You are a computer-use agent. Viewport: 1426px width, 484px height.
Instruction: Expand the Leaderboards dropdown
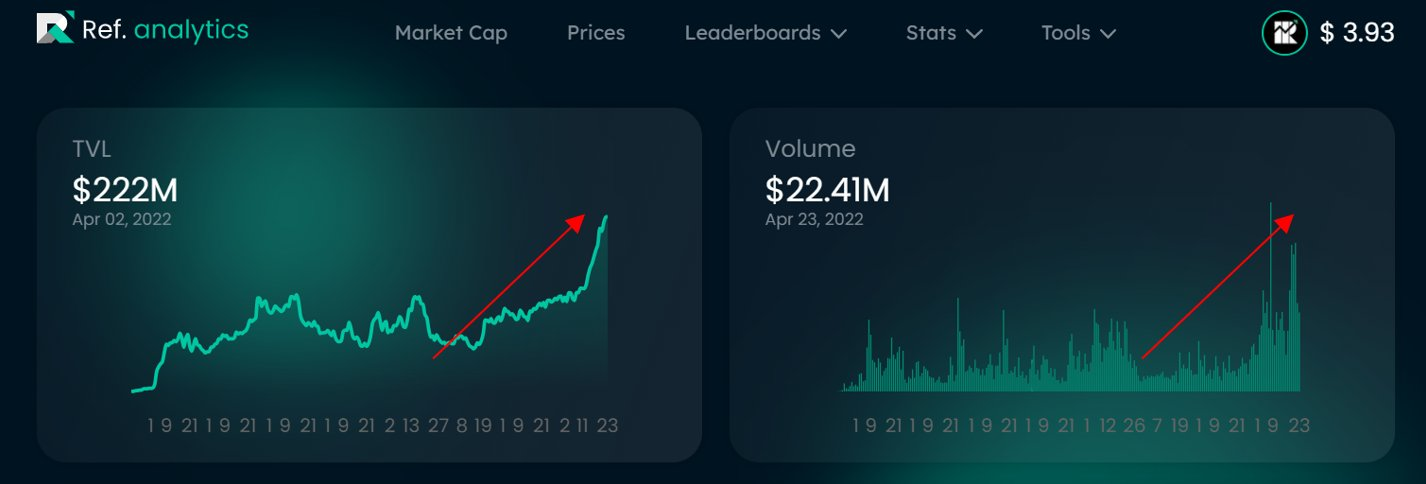766,33
